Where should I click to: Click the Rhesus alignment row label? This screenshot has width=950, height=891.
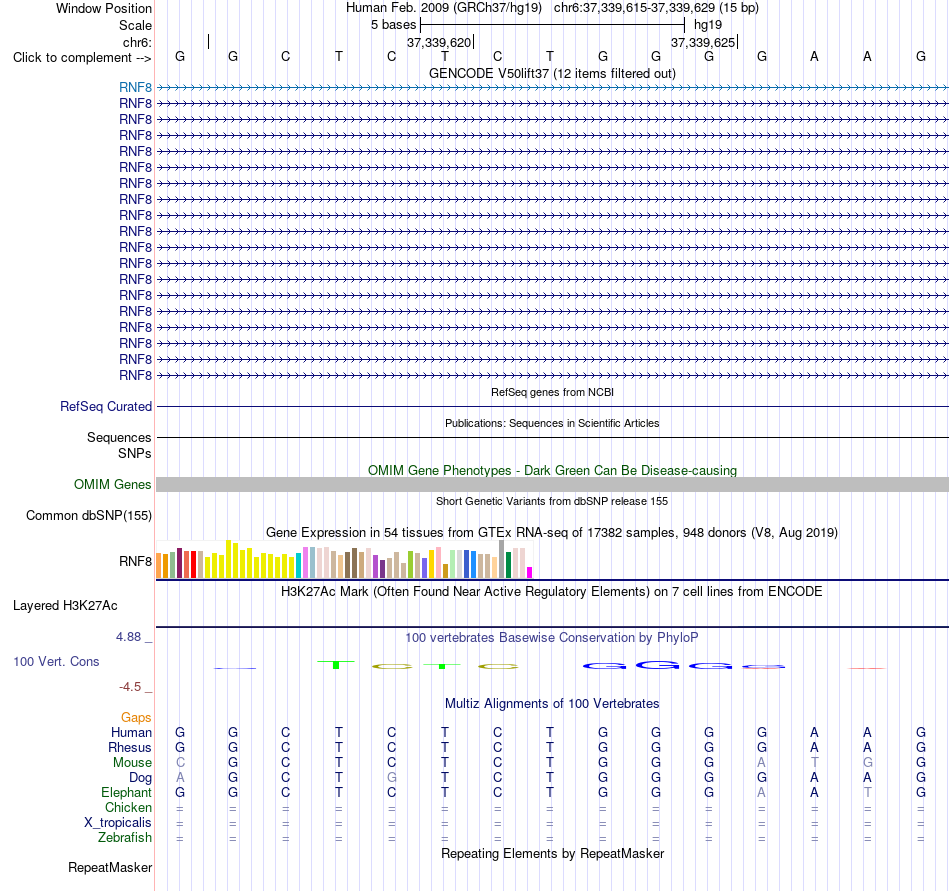(x=130, y=747)
